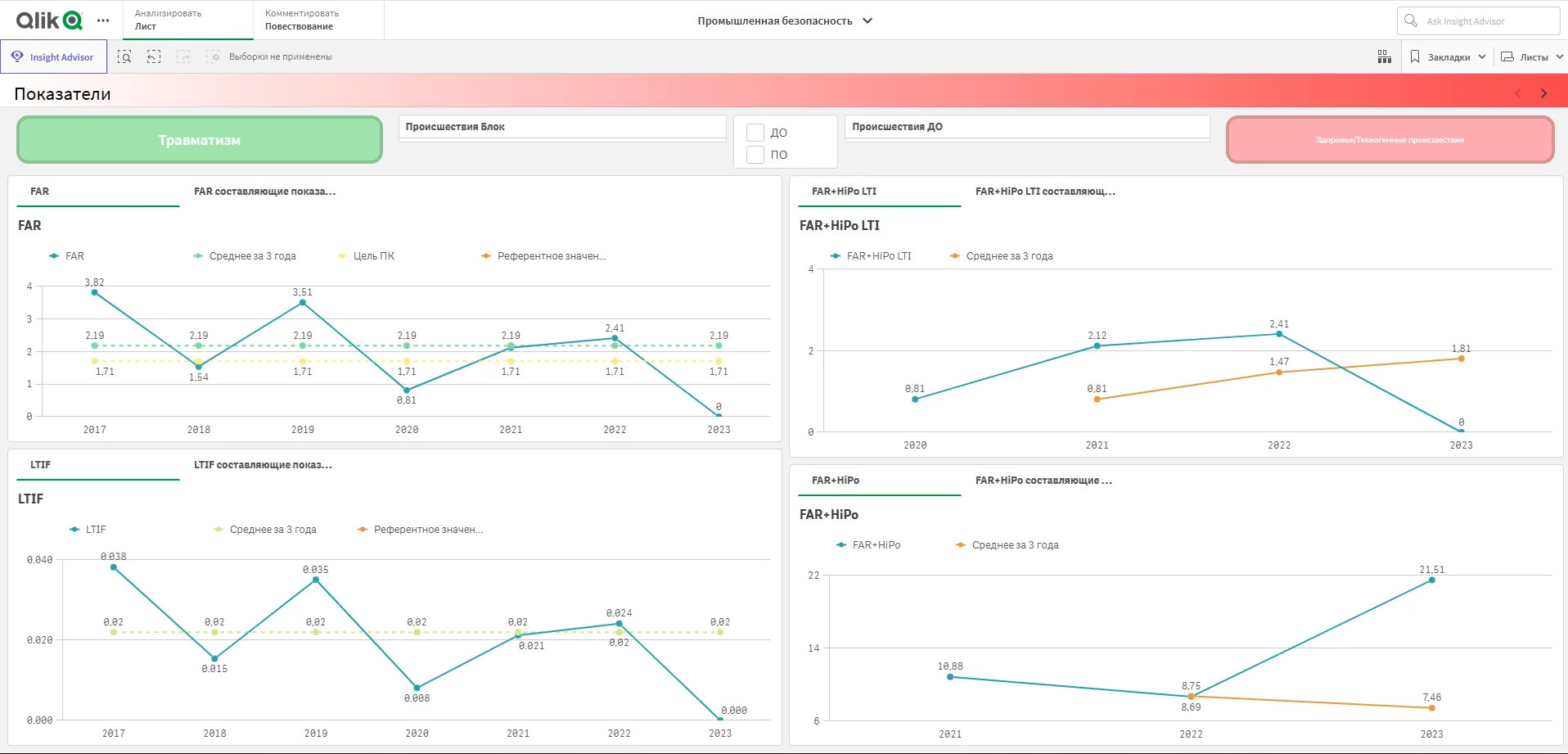
Task: Clear all selections icon
Action: coord(213,56)
